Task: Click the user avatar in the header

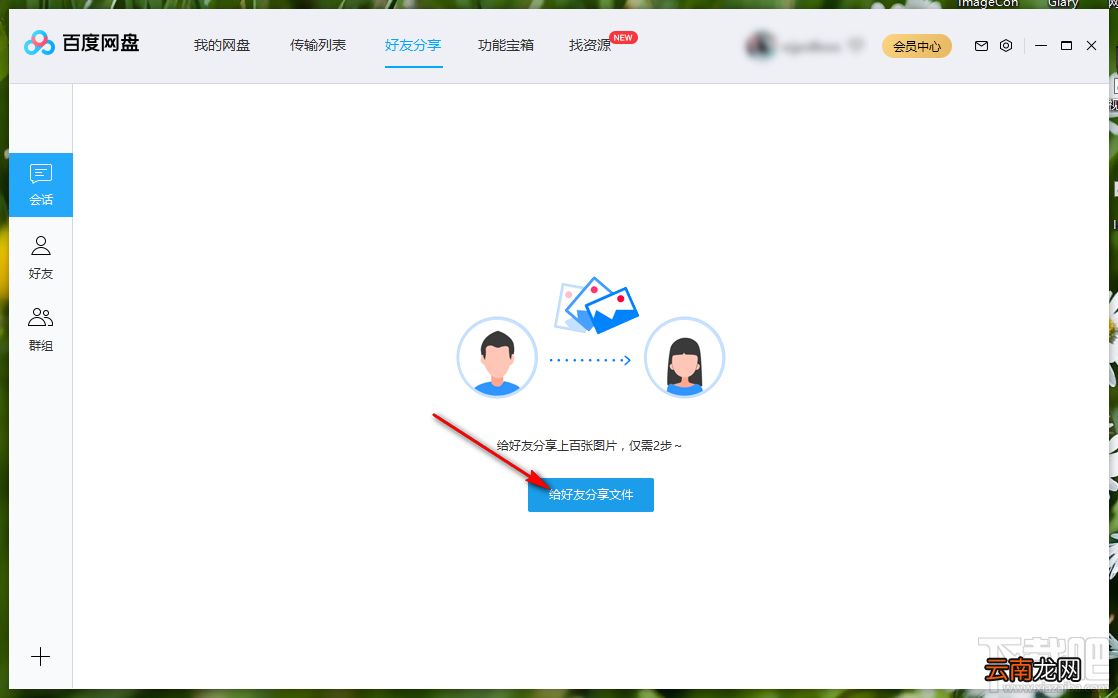Action: tap(760, 46)
